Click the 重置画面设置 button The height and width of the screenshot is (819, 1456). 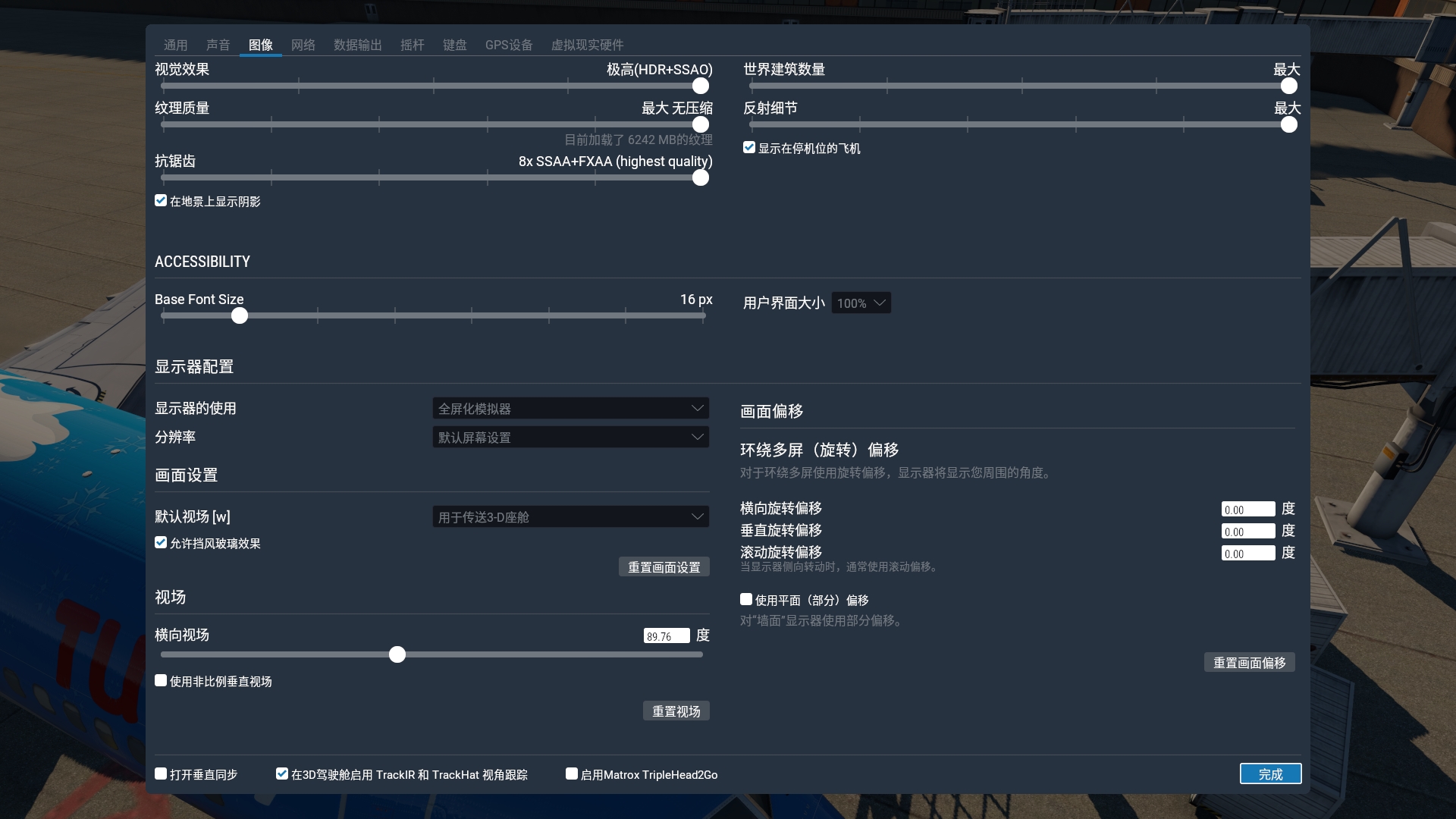pyautogui.click(x=664, y=567)
